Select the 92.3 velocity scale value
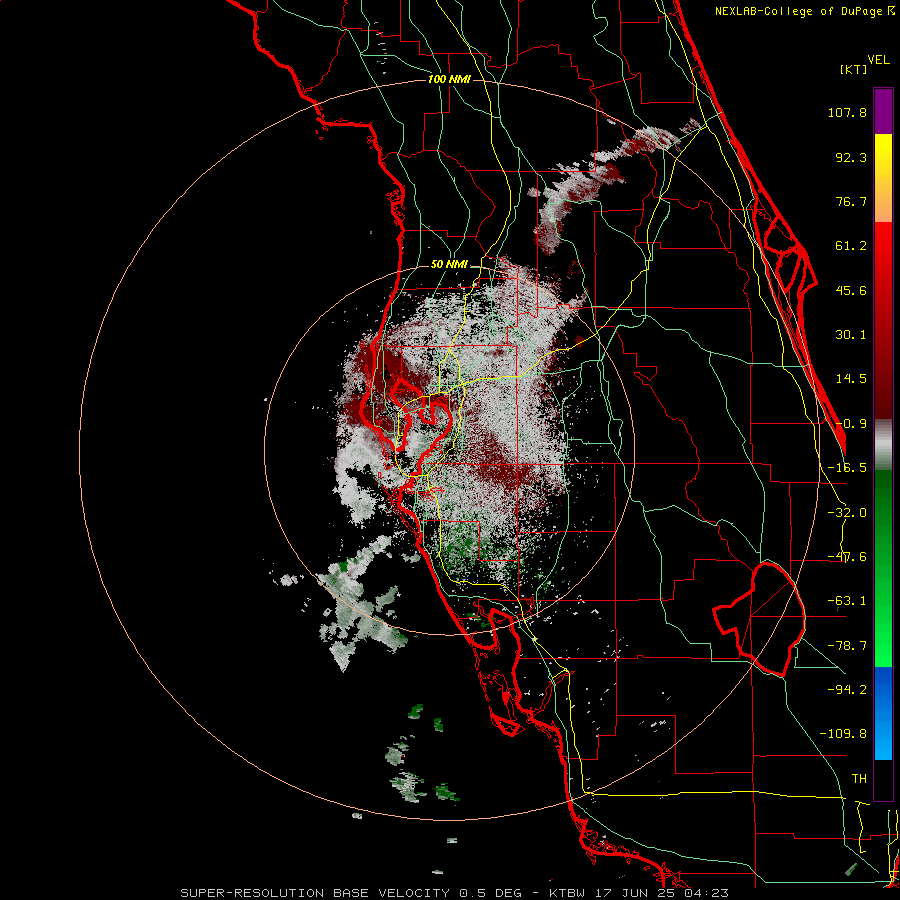 [x=851, y=157]
